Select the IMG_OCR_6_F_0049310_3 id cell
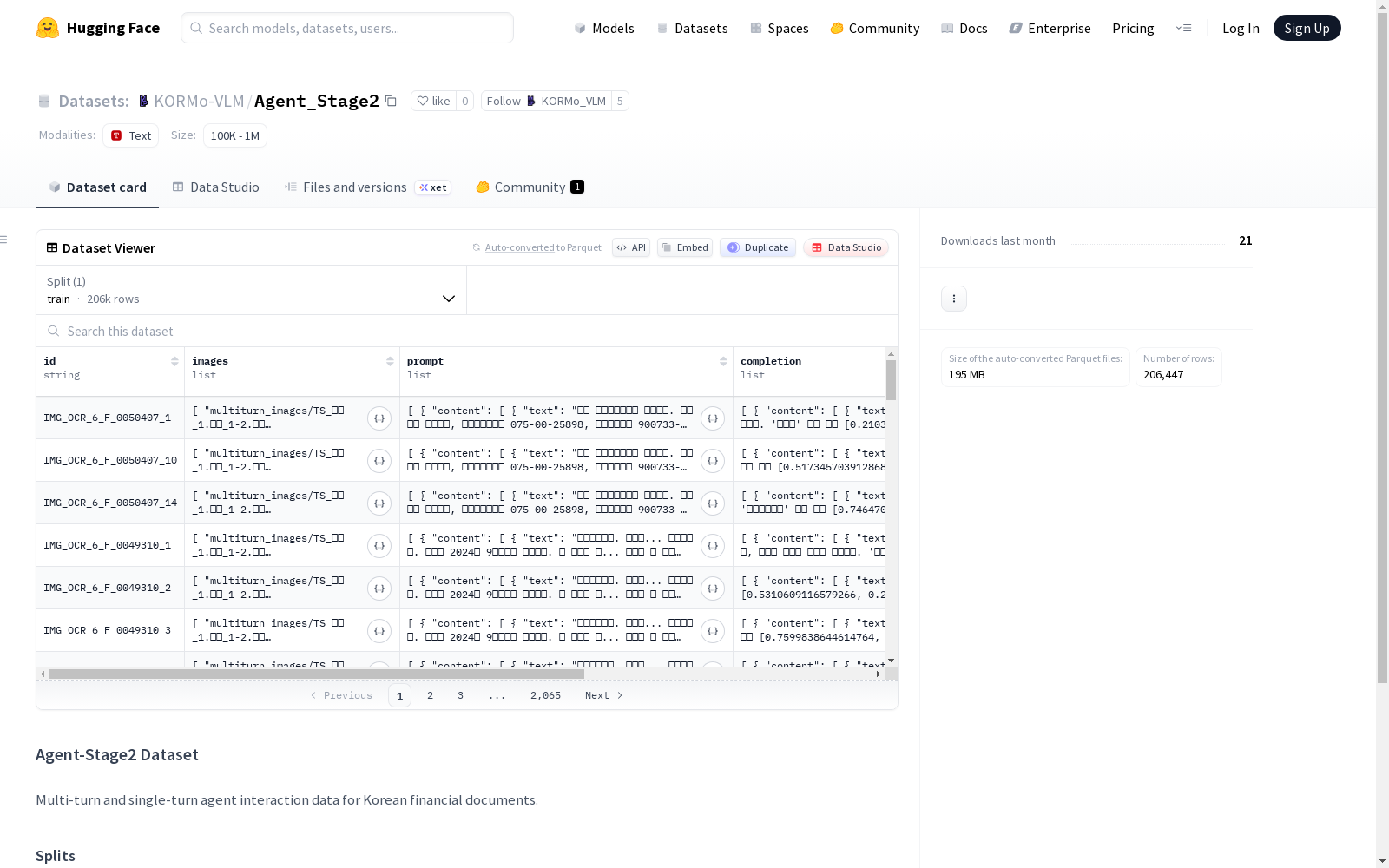Image resolution: width=1389 pixels, height=868 pixels. pyautogui.click(x=110, y=631)
